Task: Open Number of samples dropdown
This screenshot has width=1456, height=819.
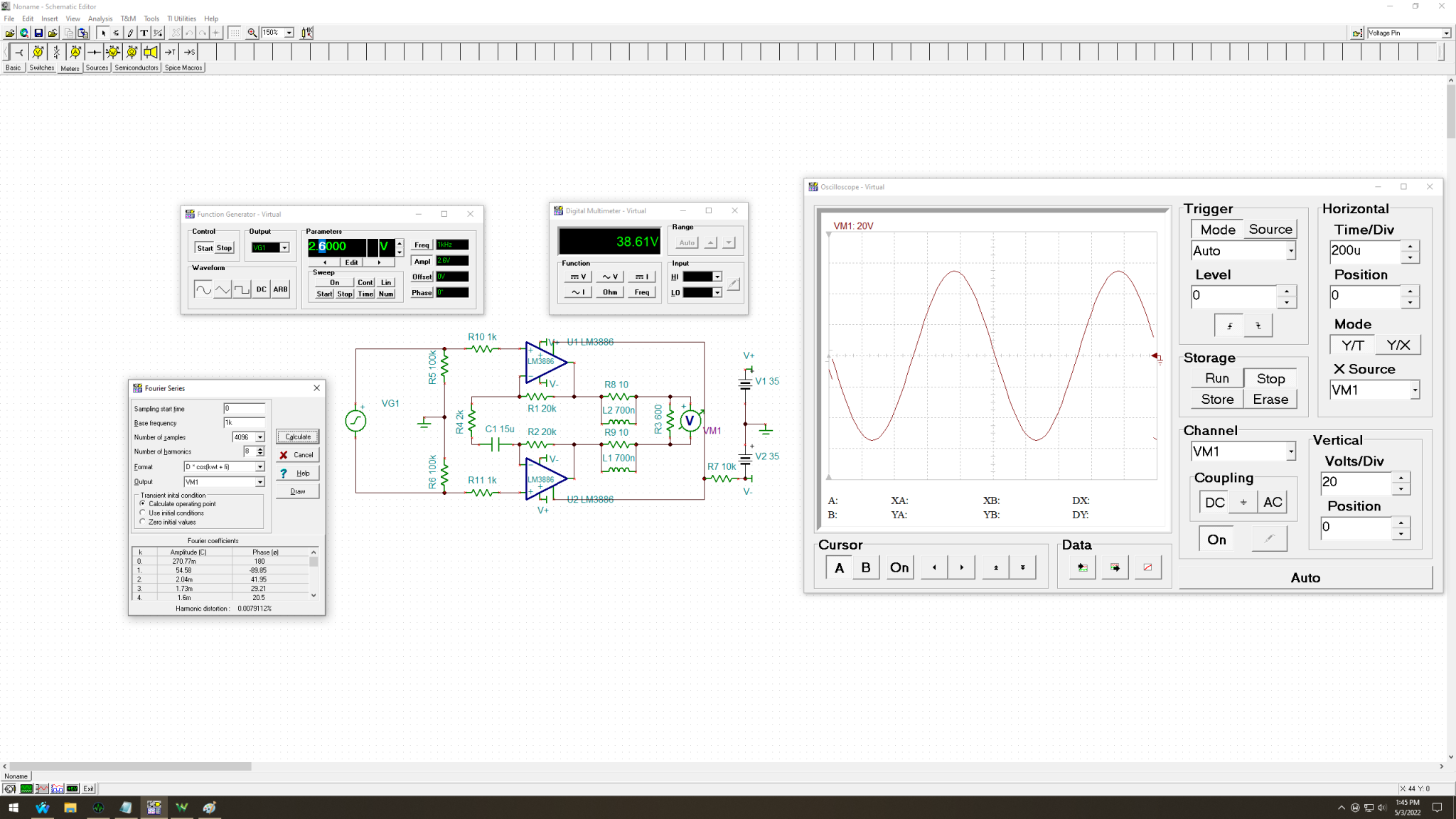Action: pos(260,437)
